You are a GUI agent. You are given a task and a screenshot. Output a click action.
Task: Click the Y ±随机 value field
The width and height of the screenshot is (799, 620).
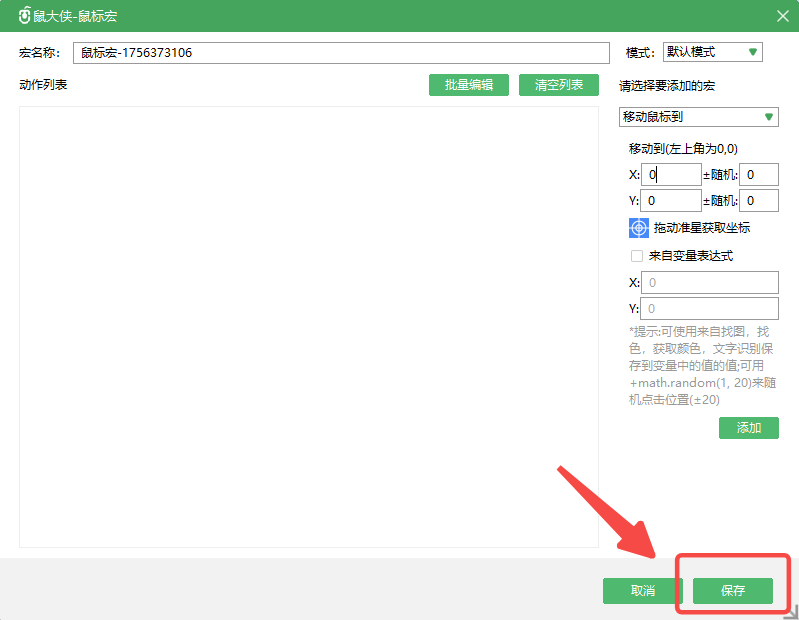click(759, 201)
